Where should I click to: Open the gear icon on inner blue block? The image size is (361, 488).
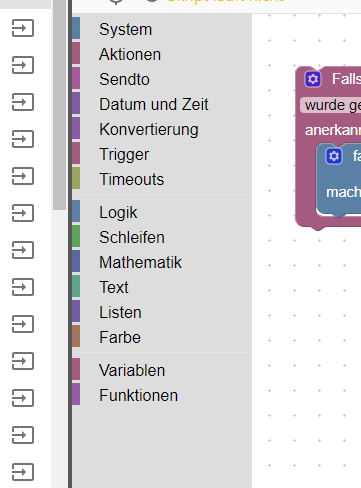[334, 156]
